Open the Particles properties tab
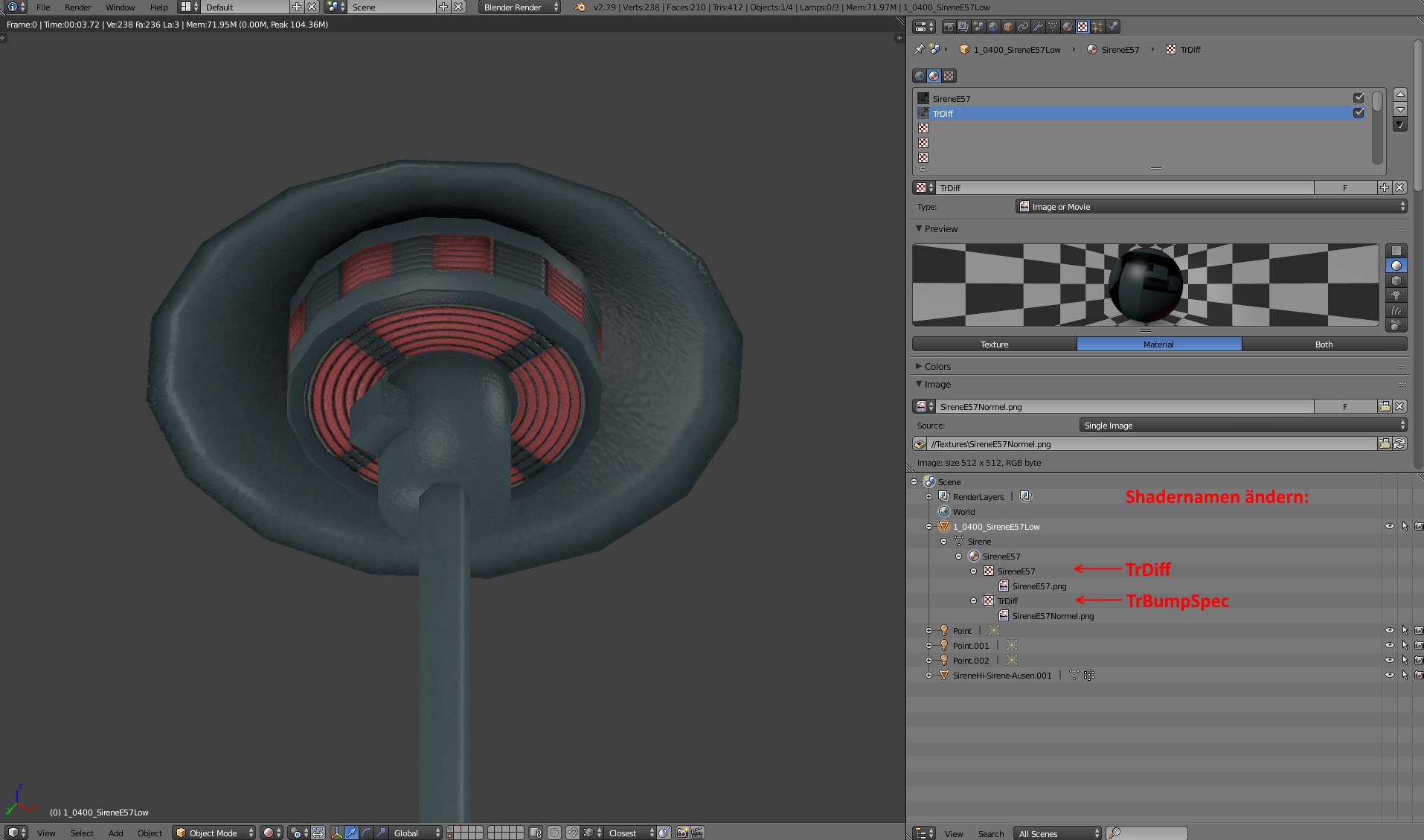This screenshot has width=1424, height=840. (x=1097, y=27)
